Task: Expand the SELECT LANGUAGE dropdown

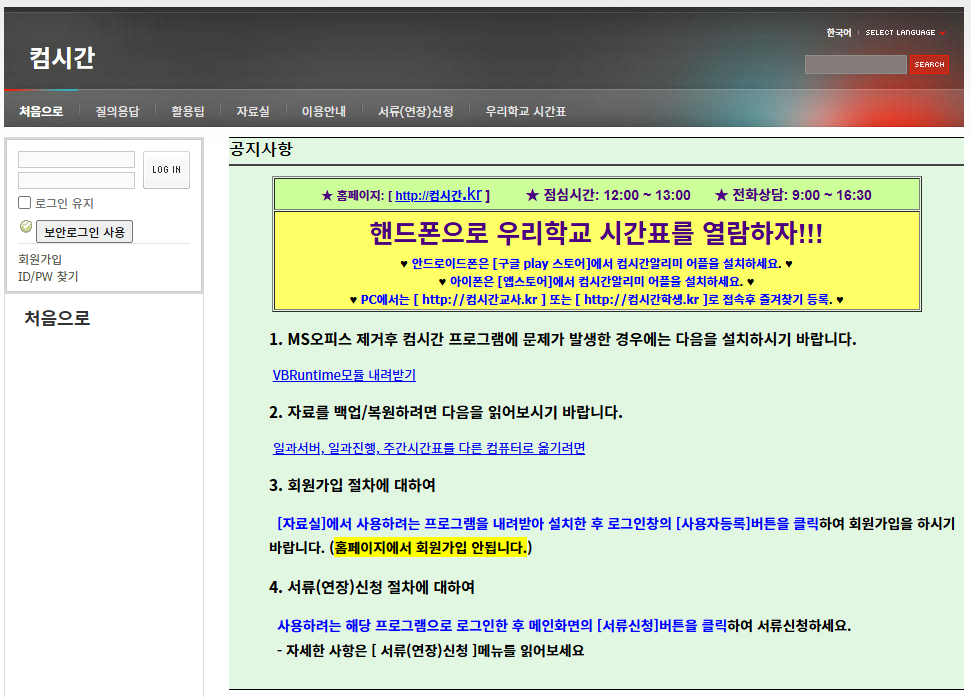Action: (904, 33)
